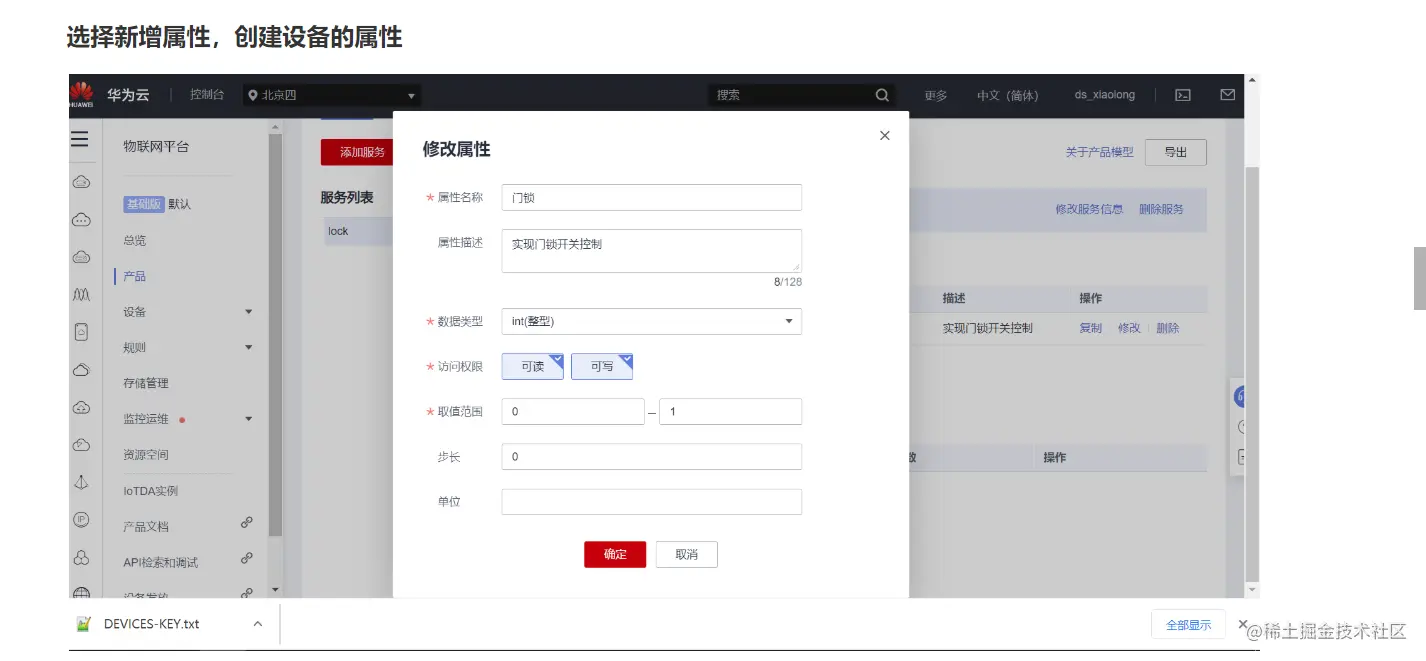Image resolution: width=1426 pixels, height=661 pixels.
Task: Click the 删除服务 link
Action: (x=1161, y=209)
